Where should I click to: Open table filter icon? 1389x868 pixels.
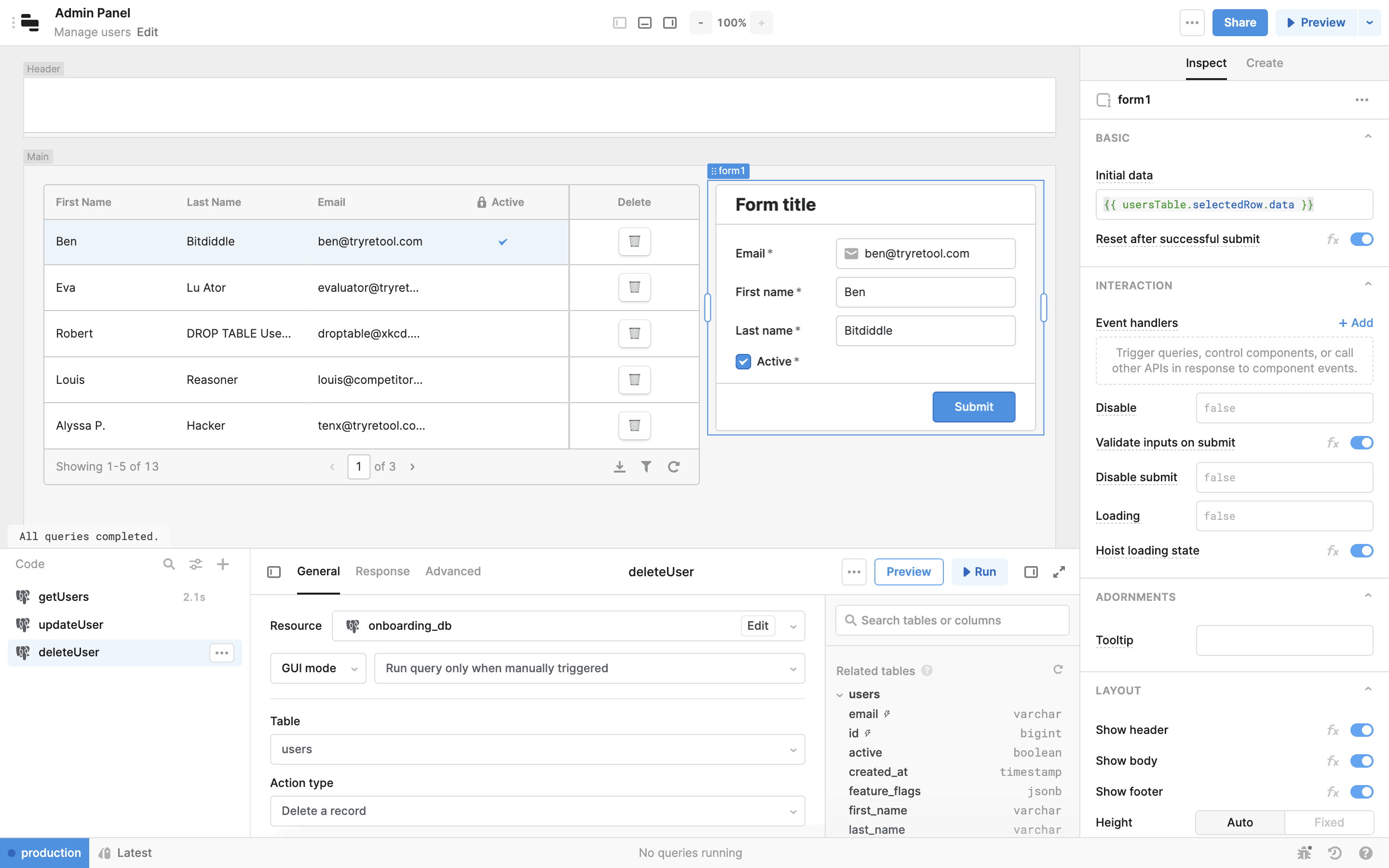646,467
